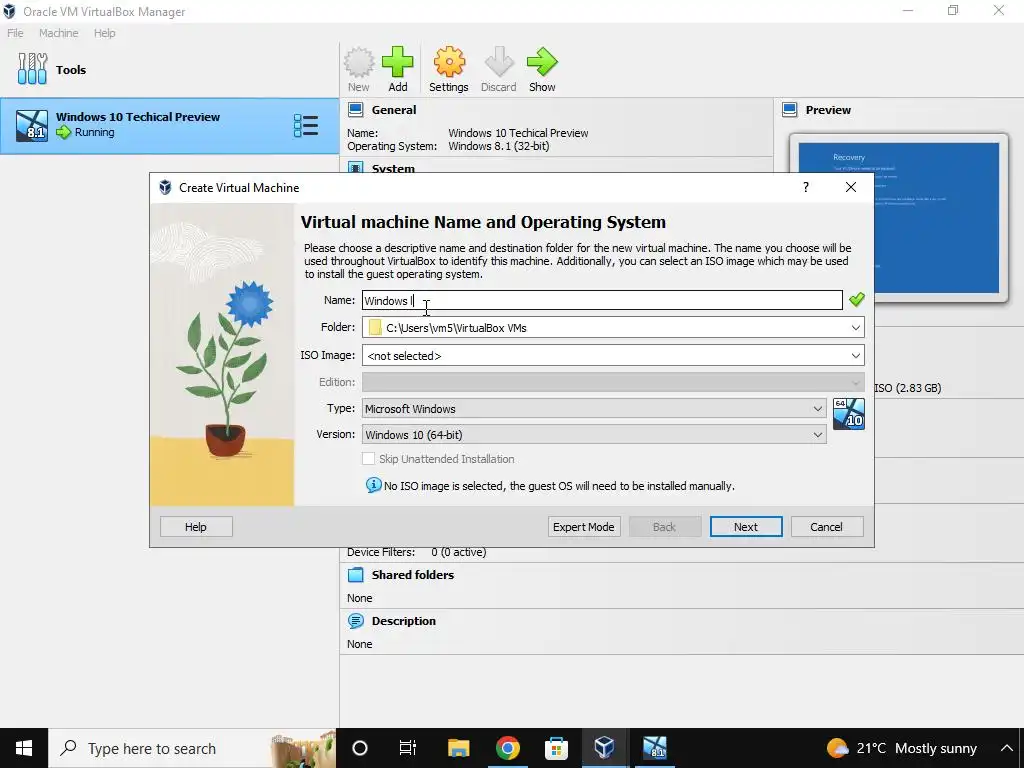Screen dimensions: 1024x768
Task: Click the Description speech bubble icon
Action: (355, 621)
